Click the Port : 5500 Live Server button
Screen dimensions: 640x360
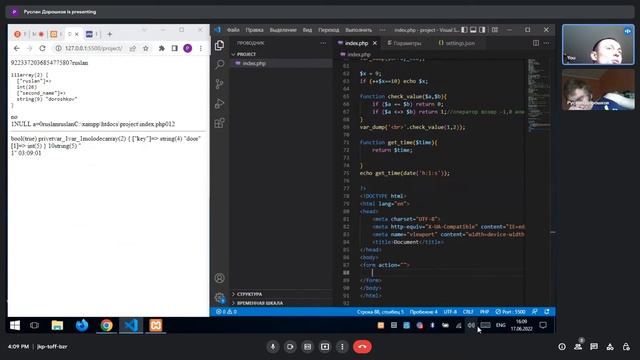click(510, 312)
